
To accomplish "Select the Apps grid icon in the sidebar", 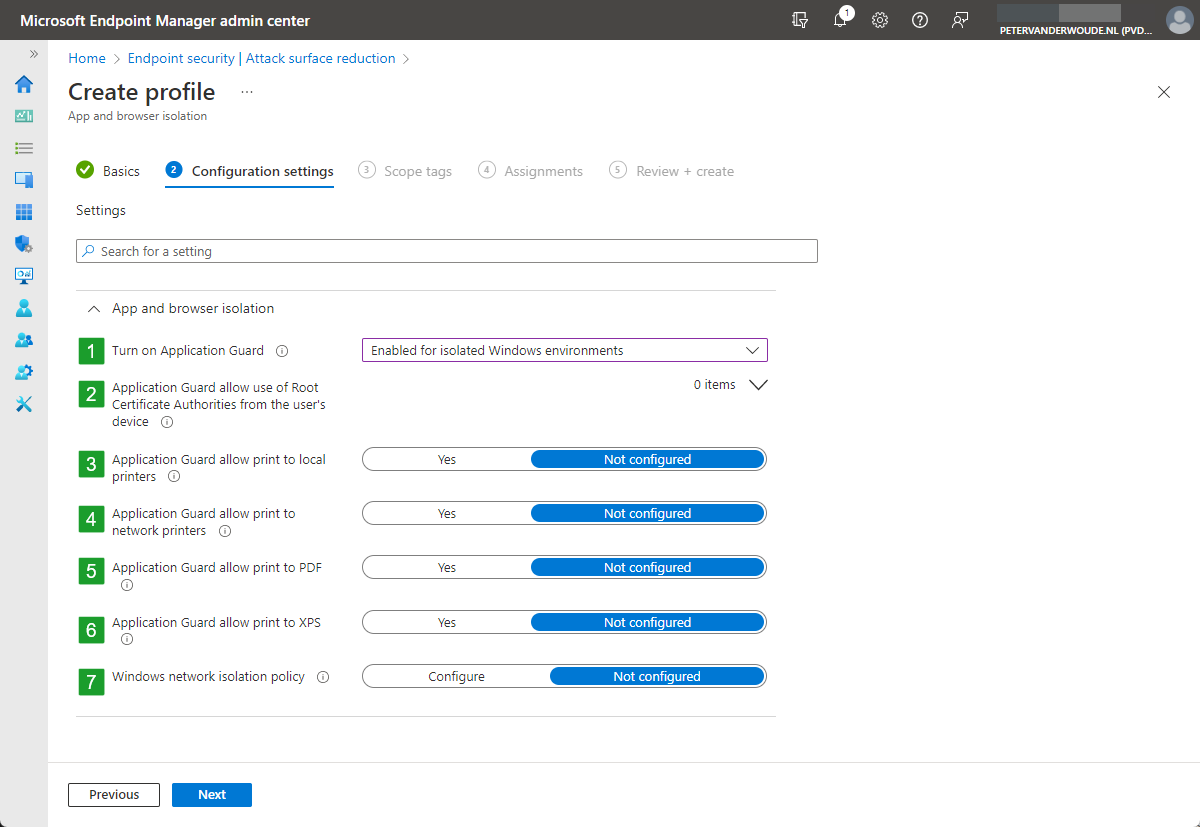I will [x=23, y=212].
